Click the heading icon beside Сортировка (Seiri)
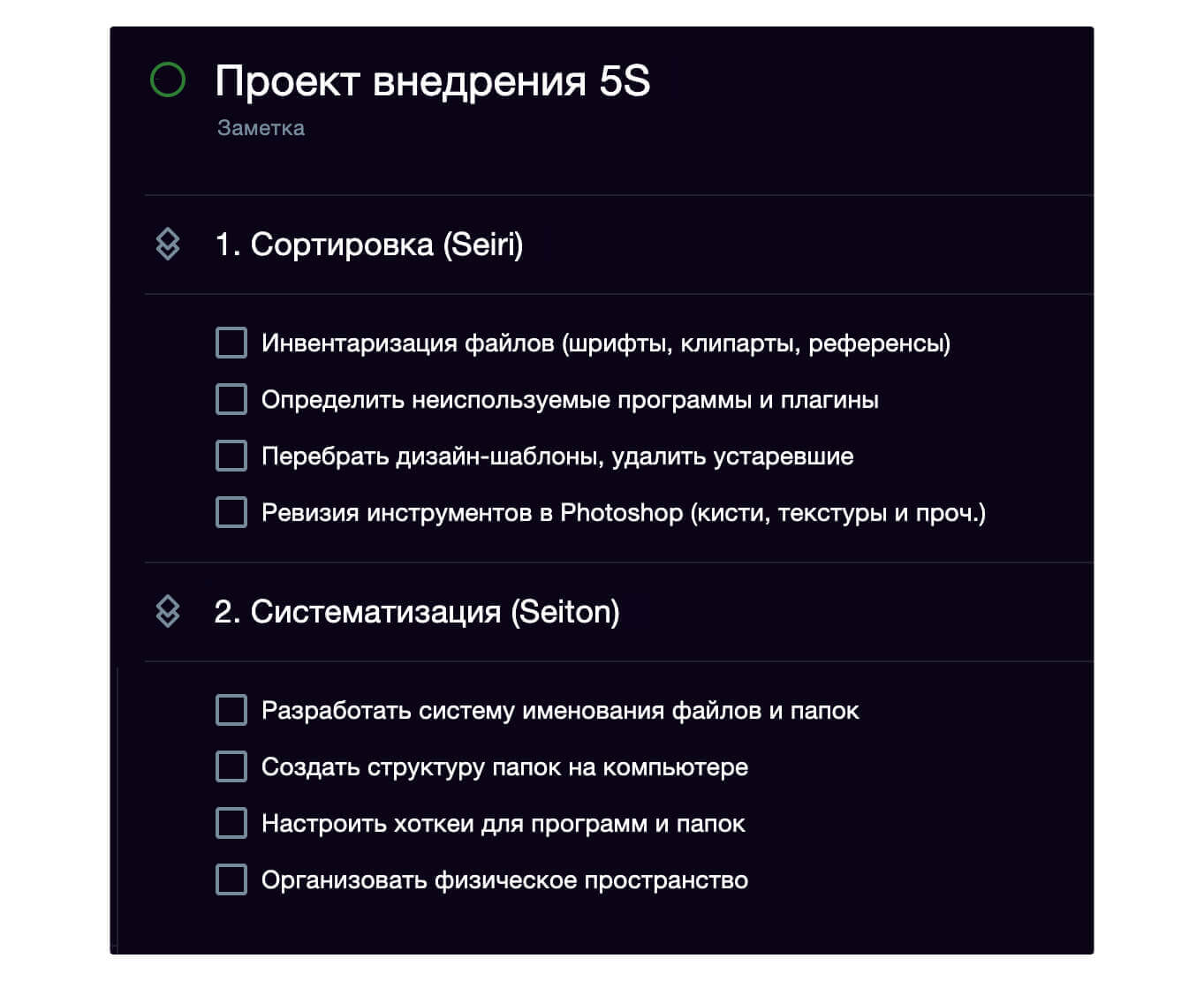Screen dimensions: 1204x981 click(x=168, y=245)
